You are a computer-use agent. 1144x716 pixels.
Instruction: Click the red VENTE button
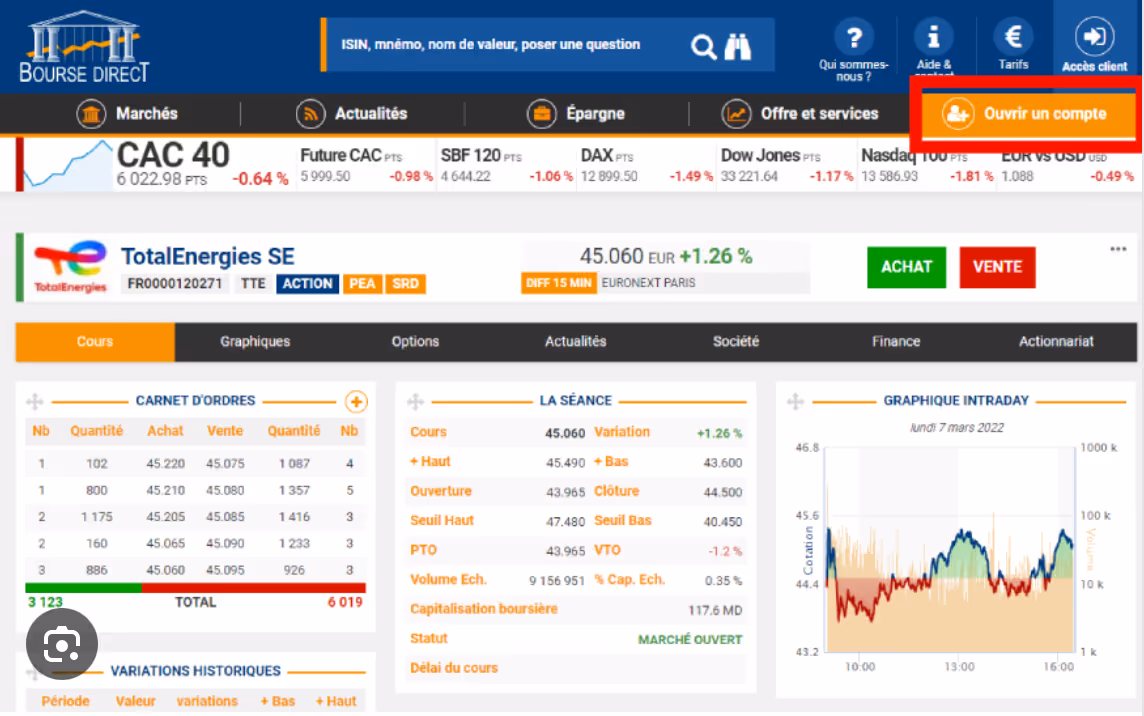click(997, 267)
